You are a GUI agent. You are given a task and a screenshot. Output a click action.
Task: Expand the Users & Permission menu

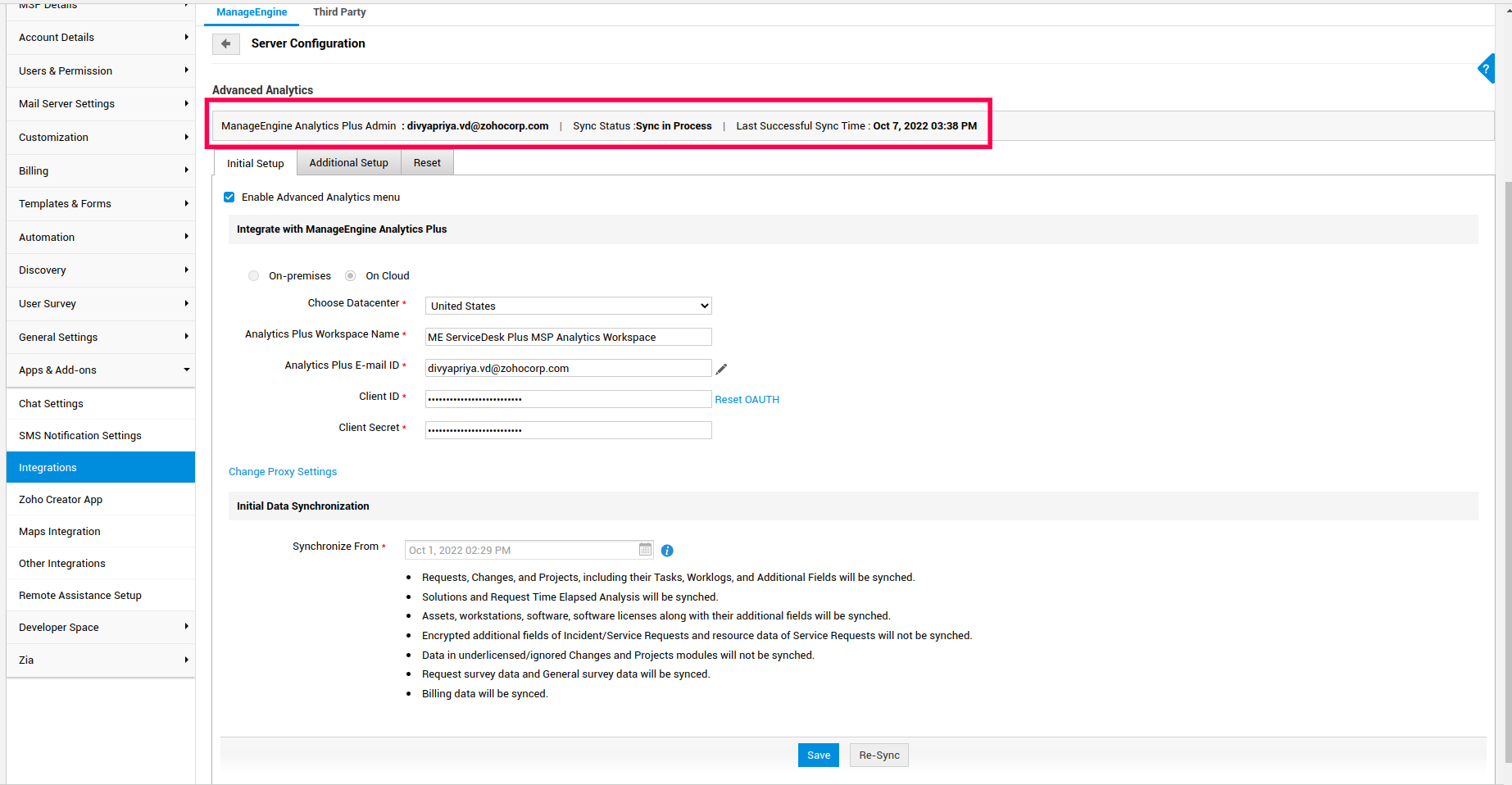pos(101,71)
